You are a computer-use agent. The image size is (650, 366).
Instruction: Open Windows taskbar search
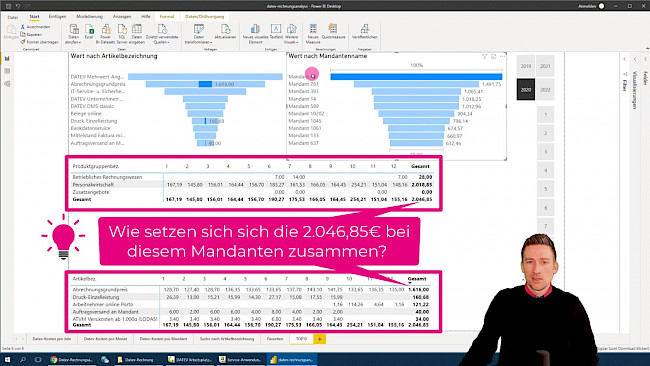point(23,359)
